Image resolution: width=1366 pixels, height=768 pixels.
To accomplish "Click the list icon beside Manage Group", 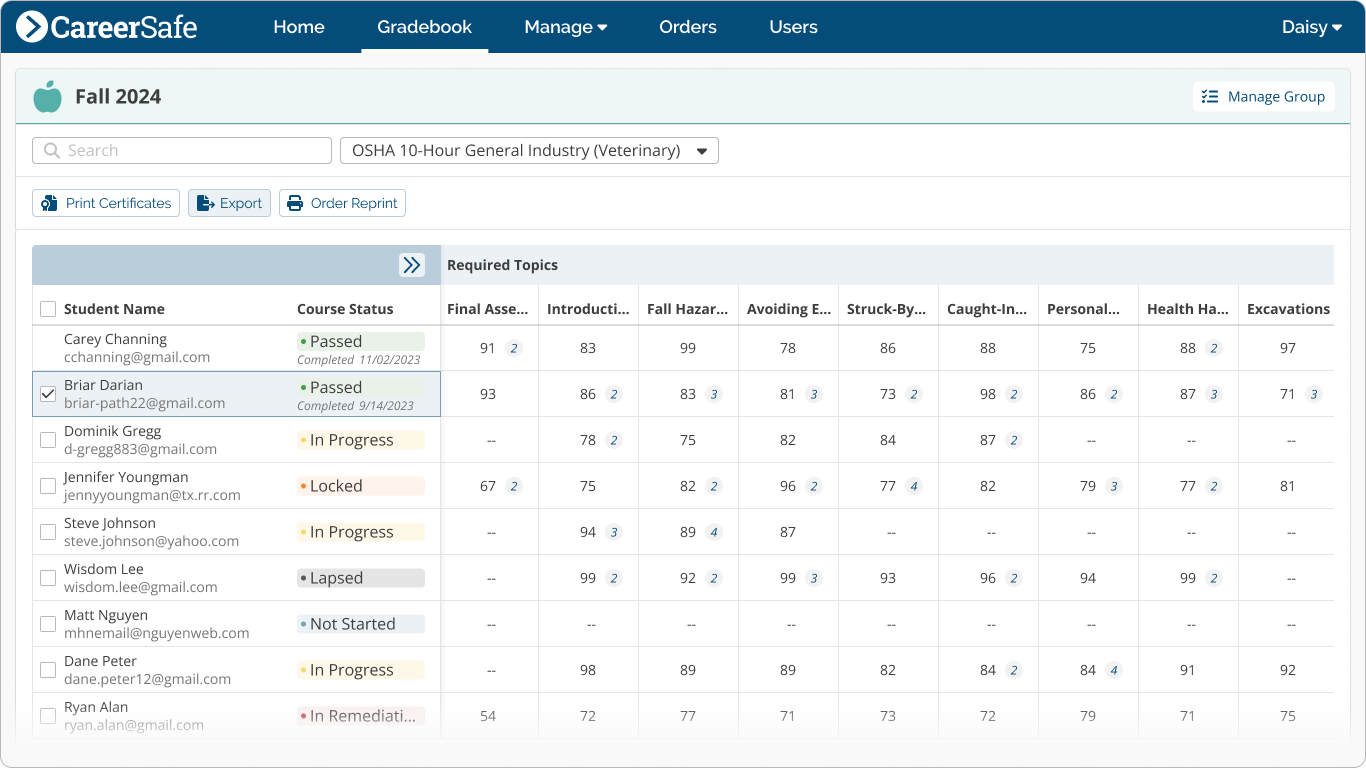I will tap(1209, 96).
